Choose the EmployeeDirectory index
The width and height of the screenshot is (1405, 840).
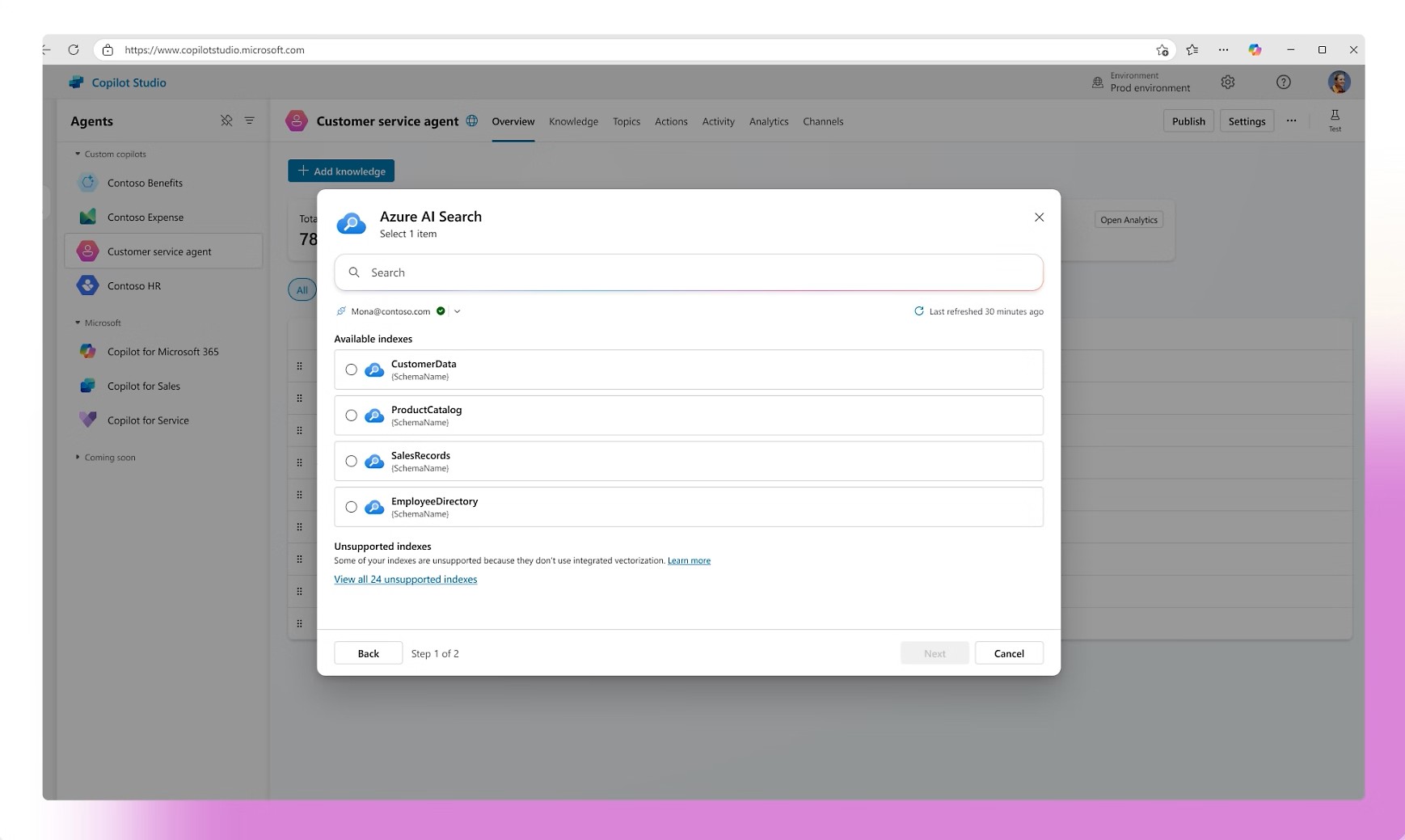point(352,507)
